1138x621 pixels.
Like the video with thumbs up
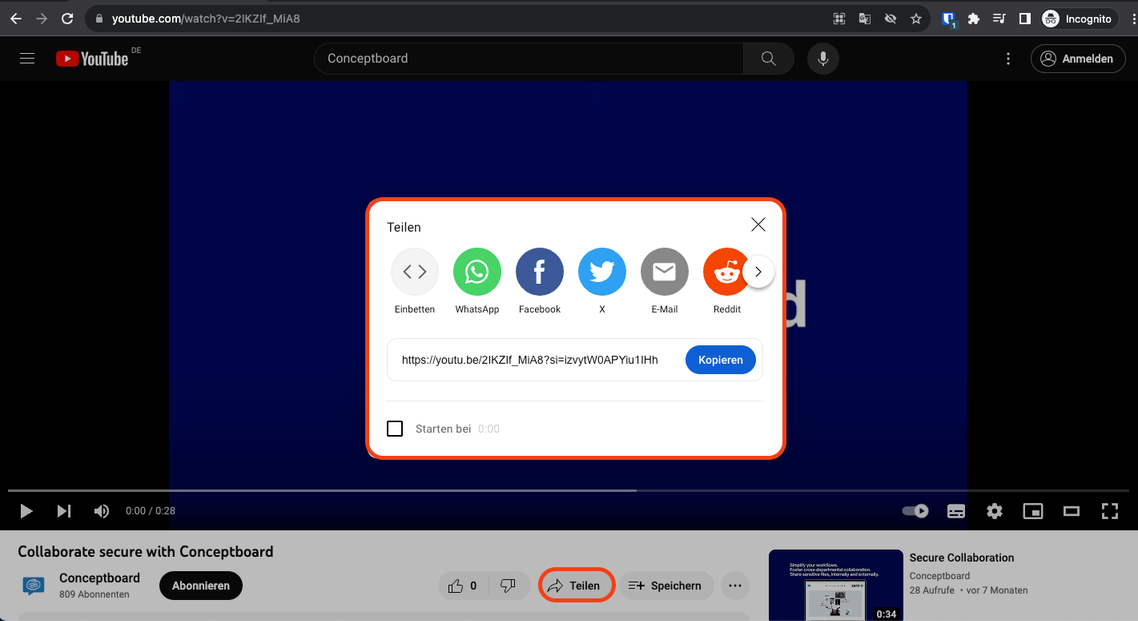463,585
